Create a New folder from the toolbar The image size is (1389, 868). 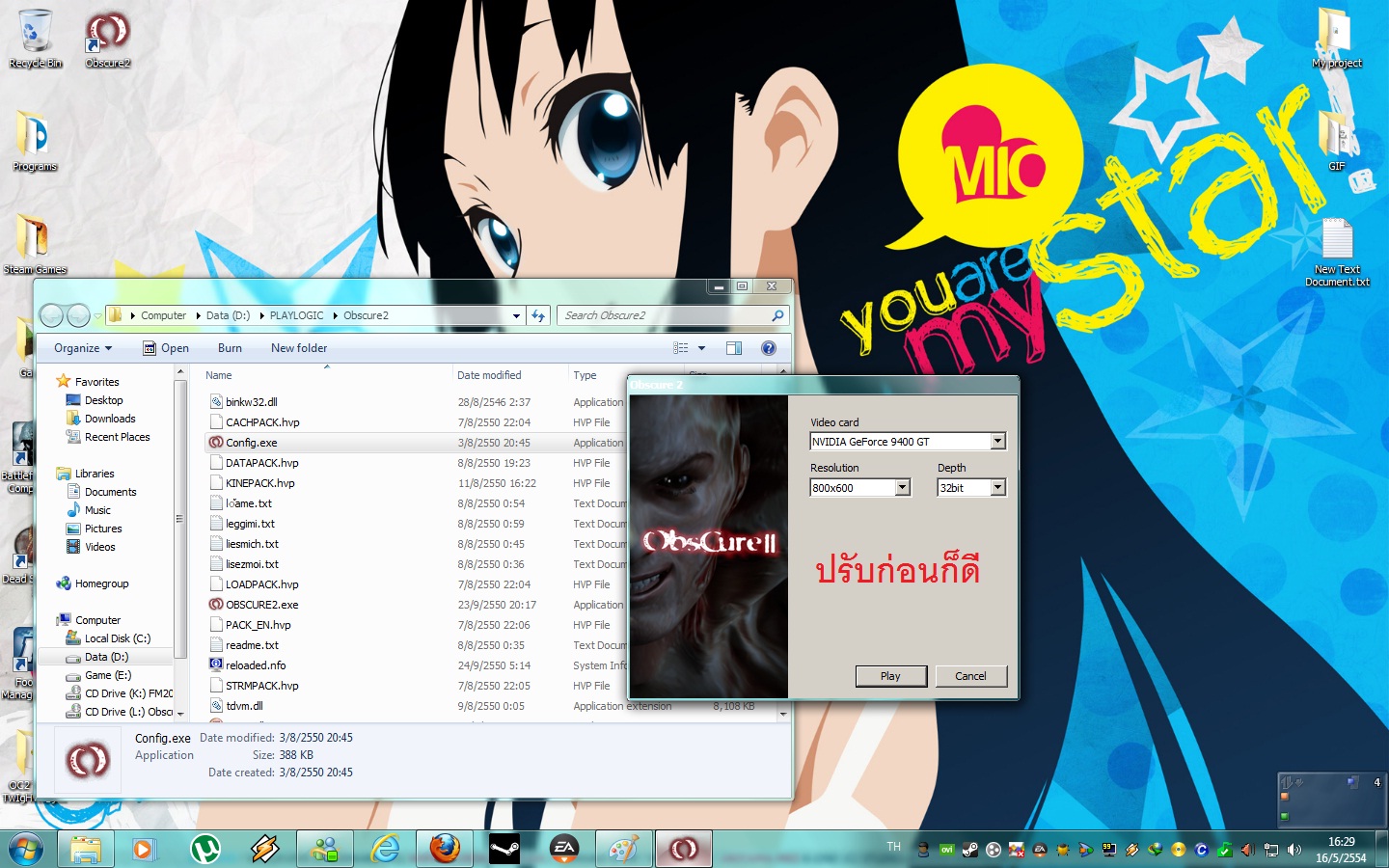click(x=299, y=348)
